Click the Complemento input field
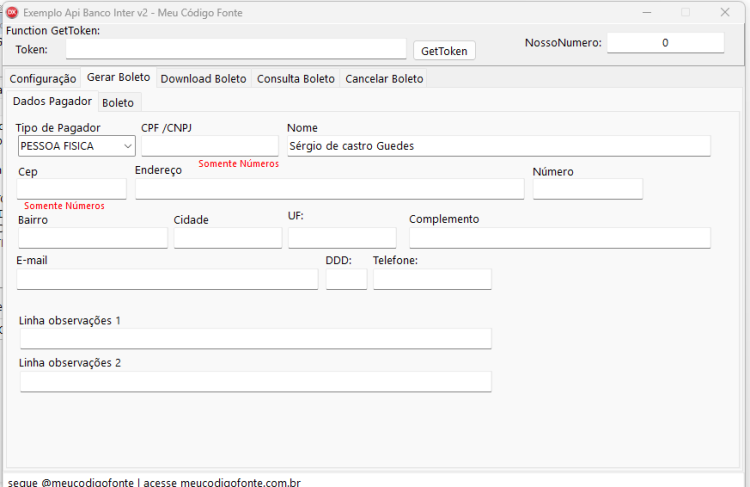Image resolution: width=750 pixels, height=487 pixels. pos(560,238)
